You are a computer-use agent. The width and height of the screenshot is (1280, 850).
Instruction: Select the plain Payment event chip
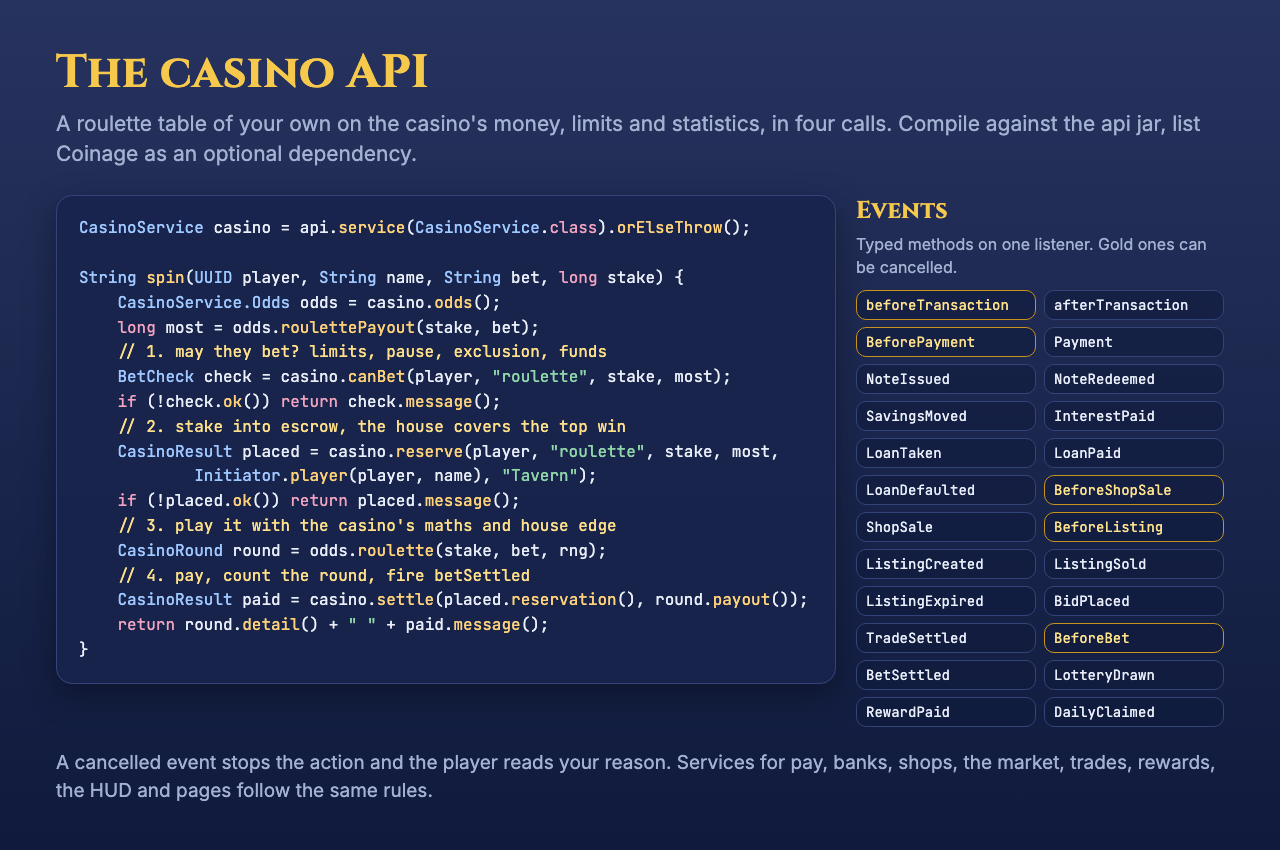click(x=1134, y=342)
